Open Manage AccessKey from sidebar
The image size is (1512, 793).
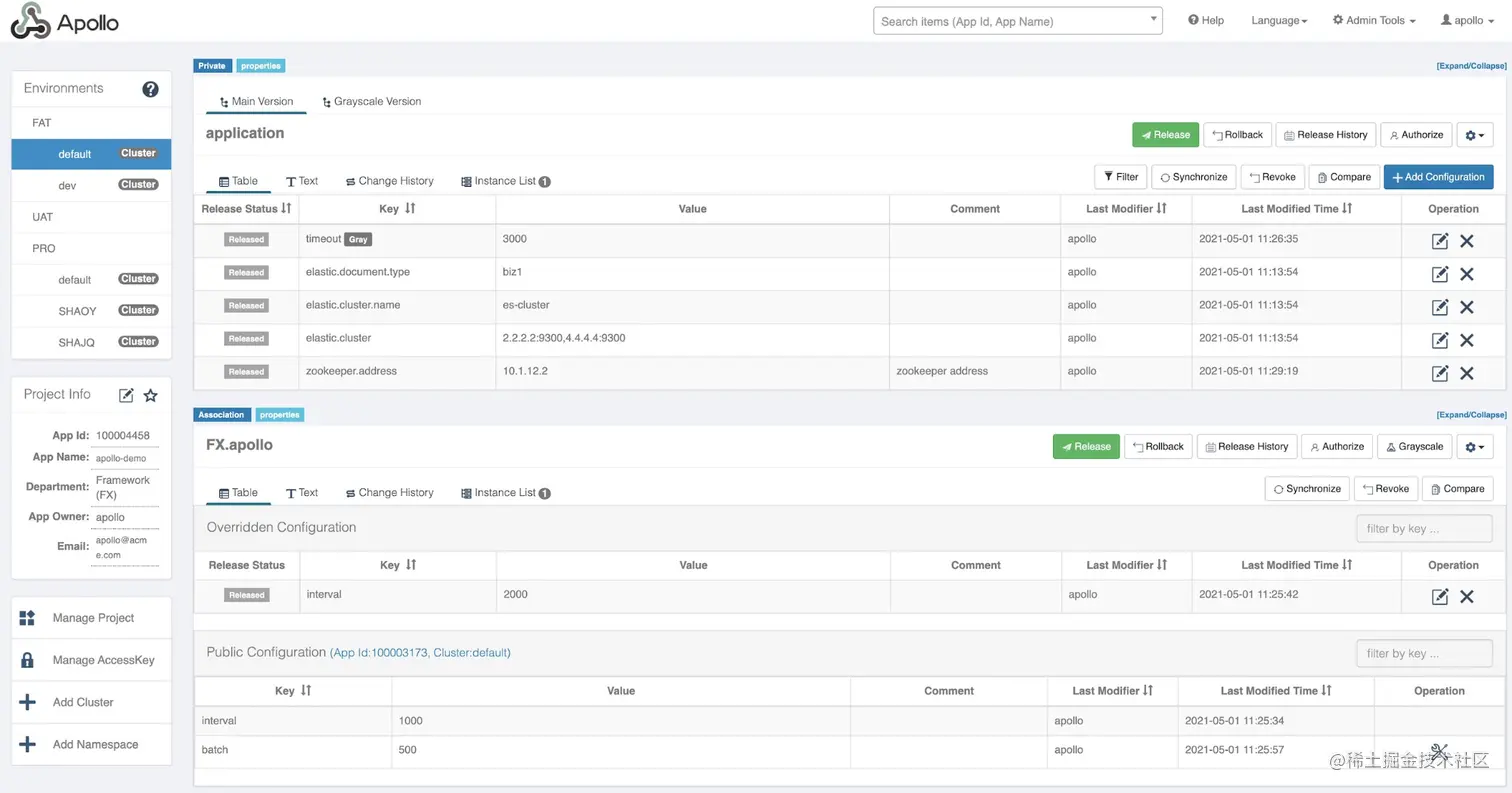point(91,660)
